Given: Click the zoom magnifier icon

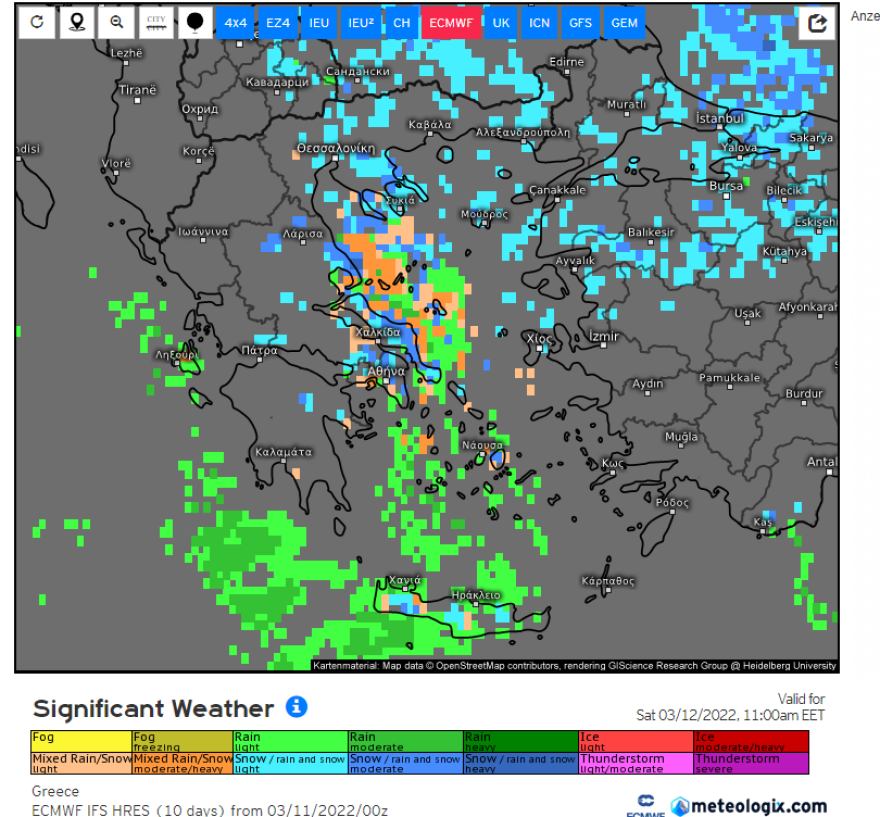Looking at the screenshot, I should 117,23.
